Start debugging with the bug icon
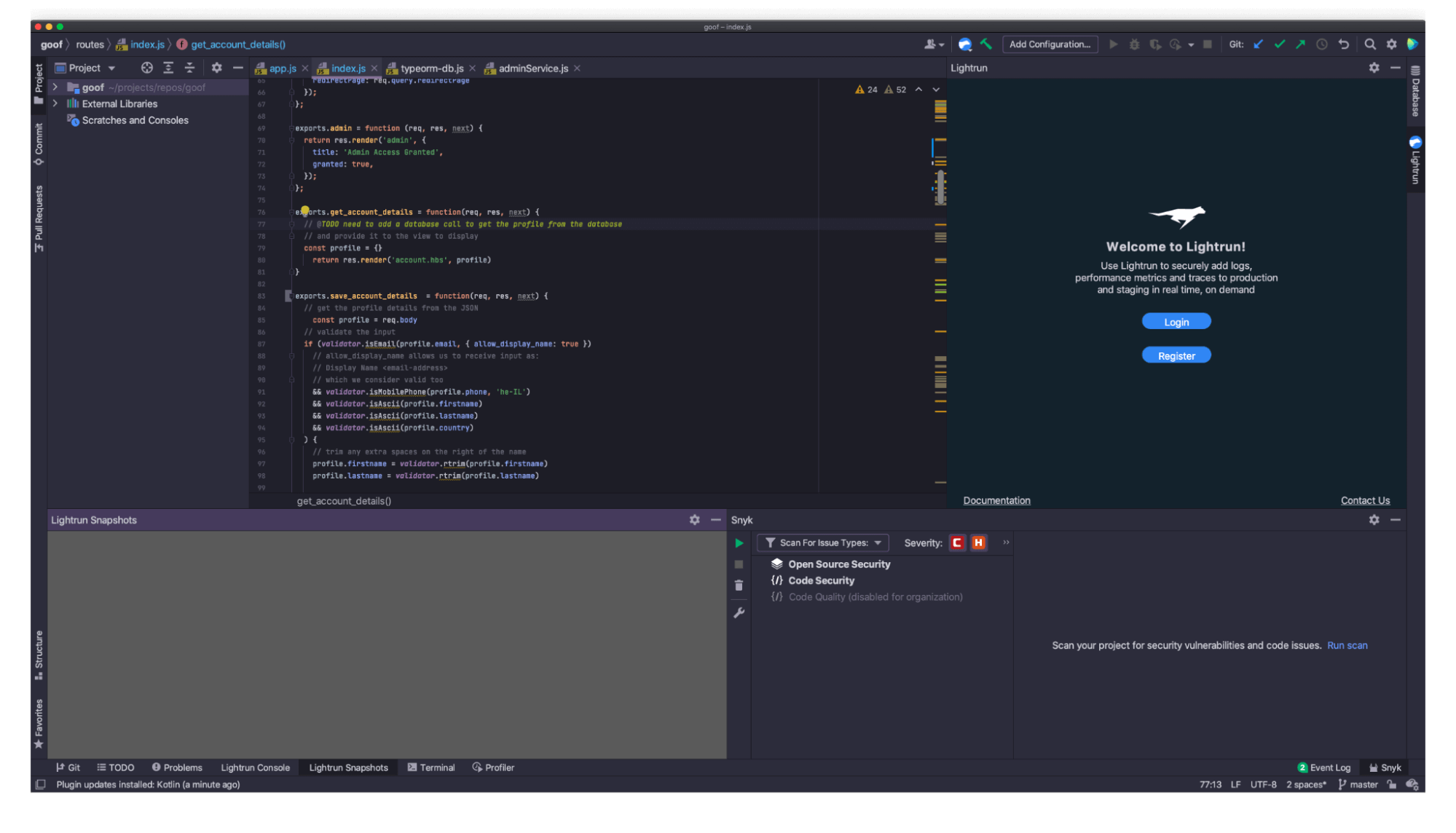Viewport: 1456px width, 833px height. tap(1134, 44)
